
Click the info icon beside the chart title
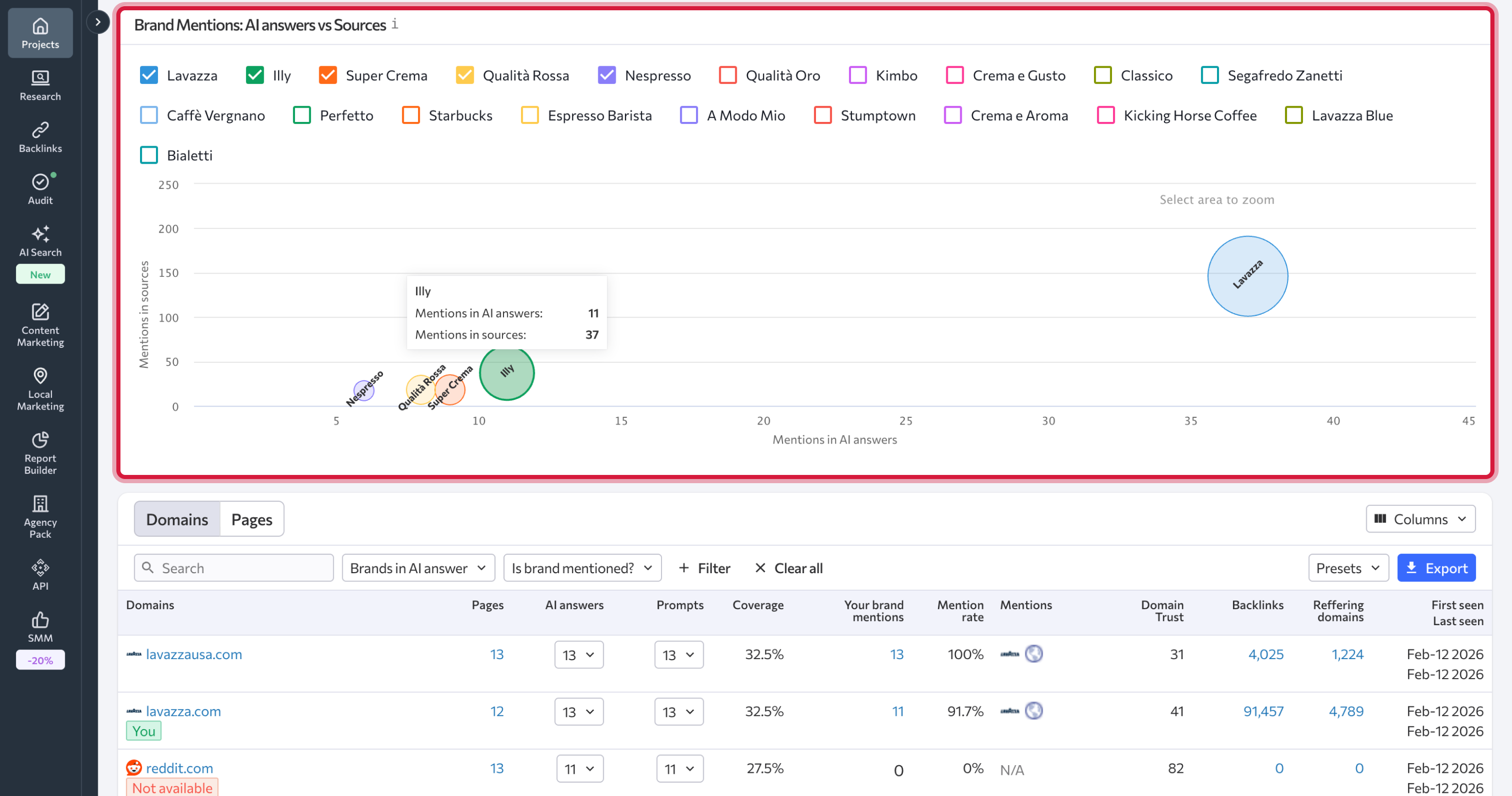coord(395,24)
